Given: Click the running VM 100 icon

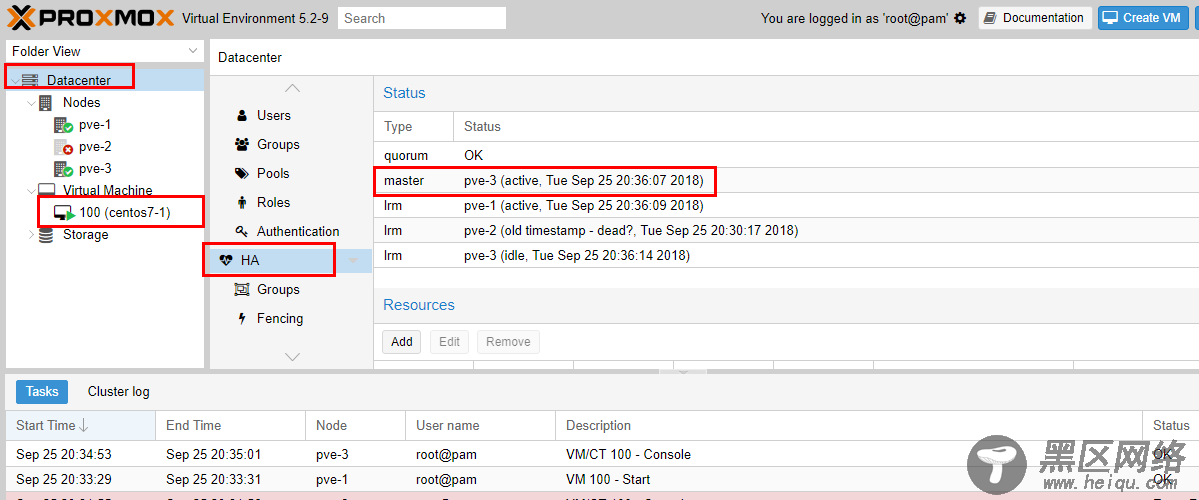Looking at the screenshot, I should [64, 213].
